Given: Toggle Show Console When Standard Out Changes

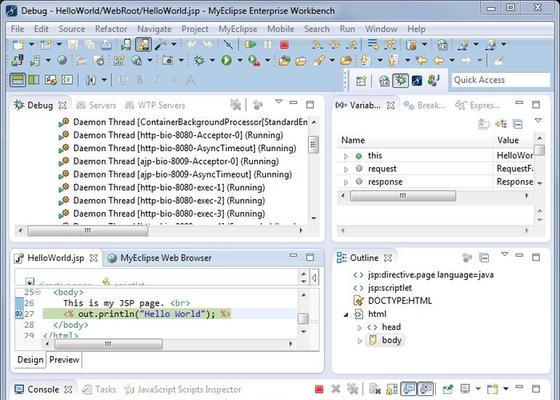Looking at the screenshot, I should pyautogui.click(x=409, y=389).
